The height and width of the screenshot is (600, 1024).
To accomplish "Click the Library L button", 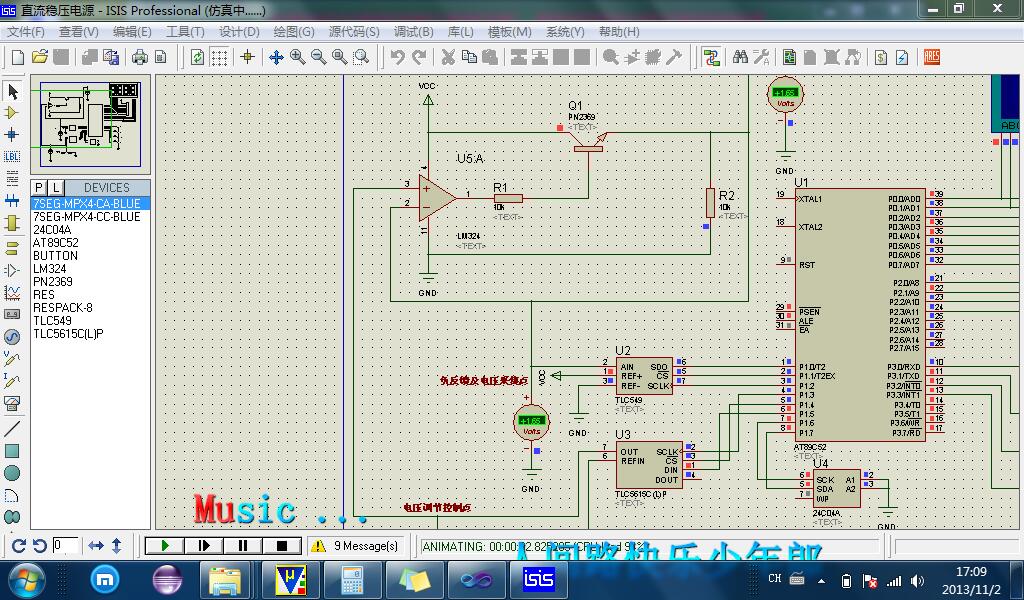I will coord(56,187).
